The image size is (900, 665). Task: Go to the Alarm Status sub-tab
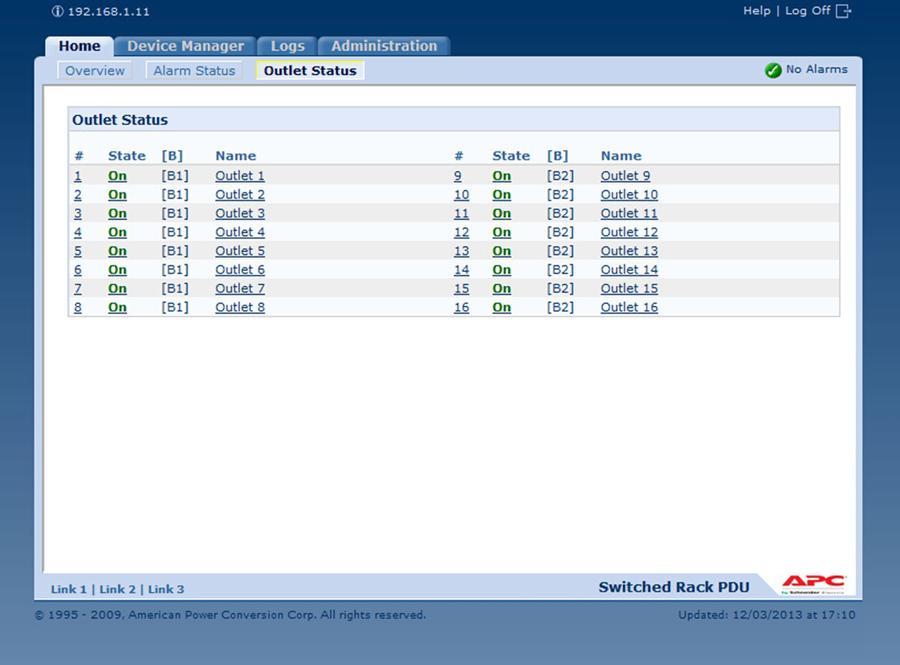tap(194, 71)
